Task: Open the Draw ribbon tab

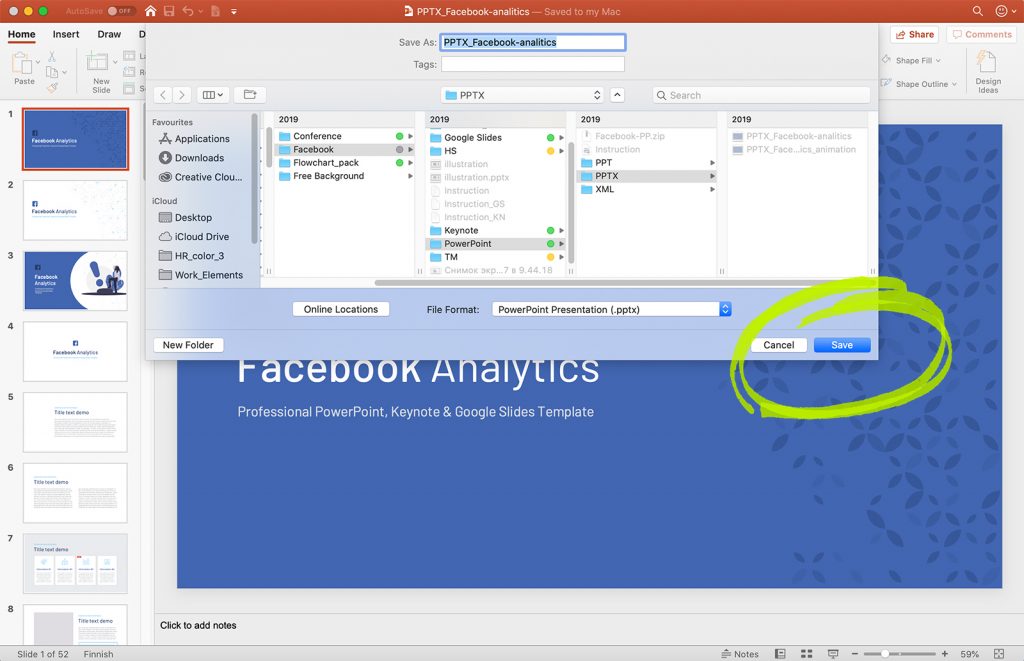Action: point(109,35)
